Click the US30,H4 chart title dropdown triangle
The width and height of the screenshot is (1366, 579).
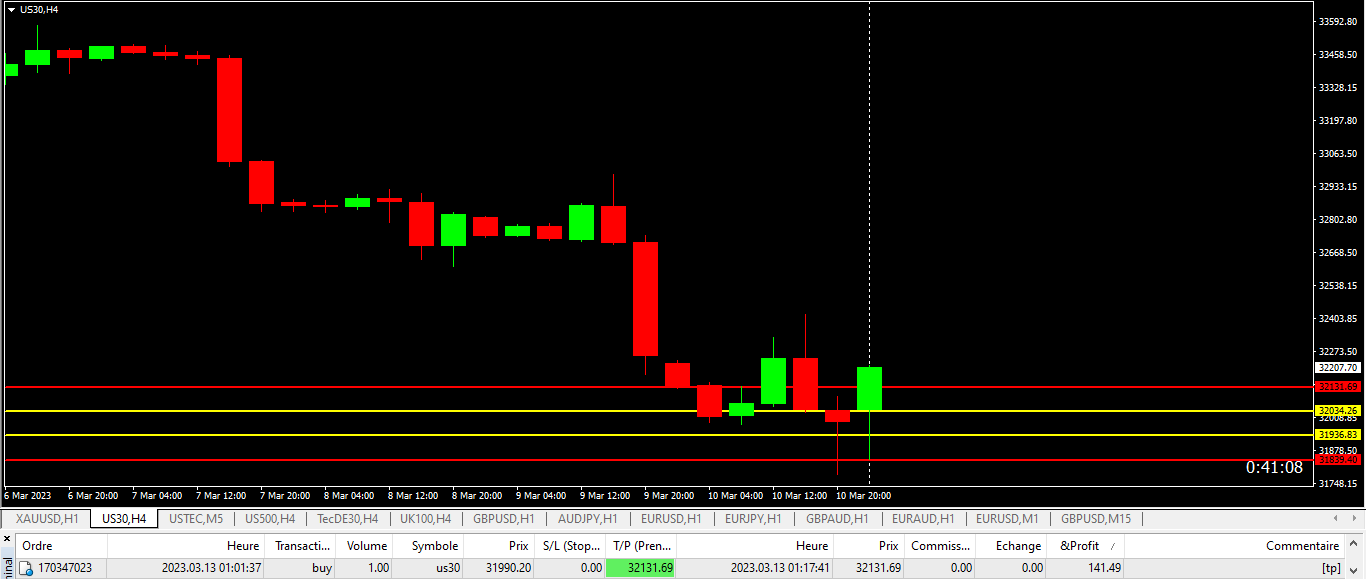click(x=11, y=9)
